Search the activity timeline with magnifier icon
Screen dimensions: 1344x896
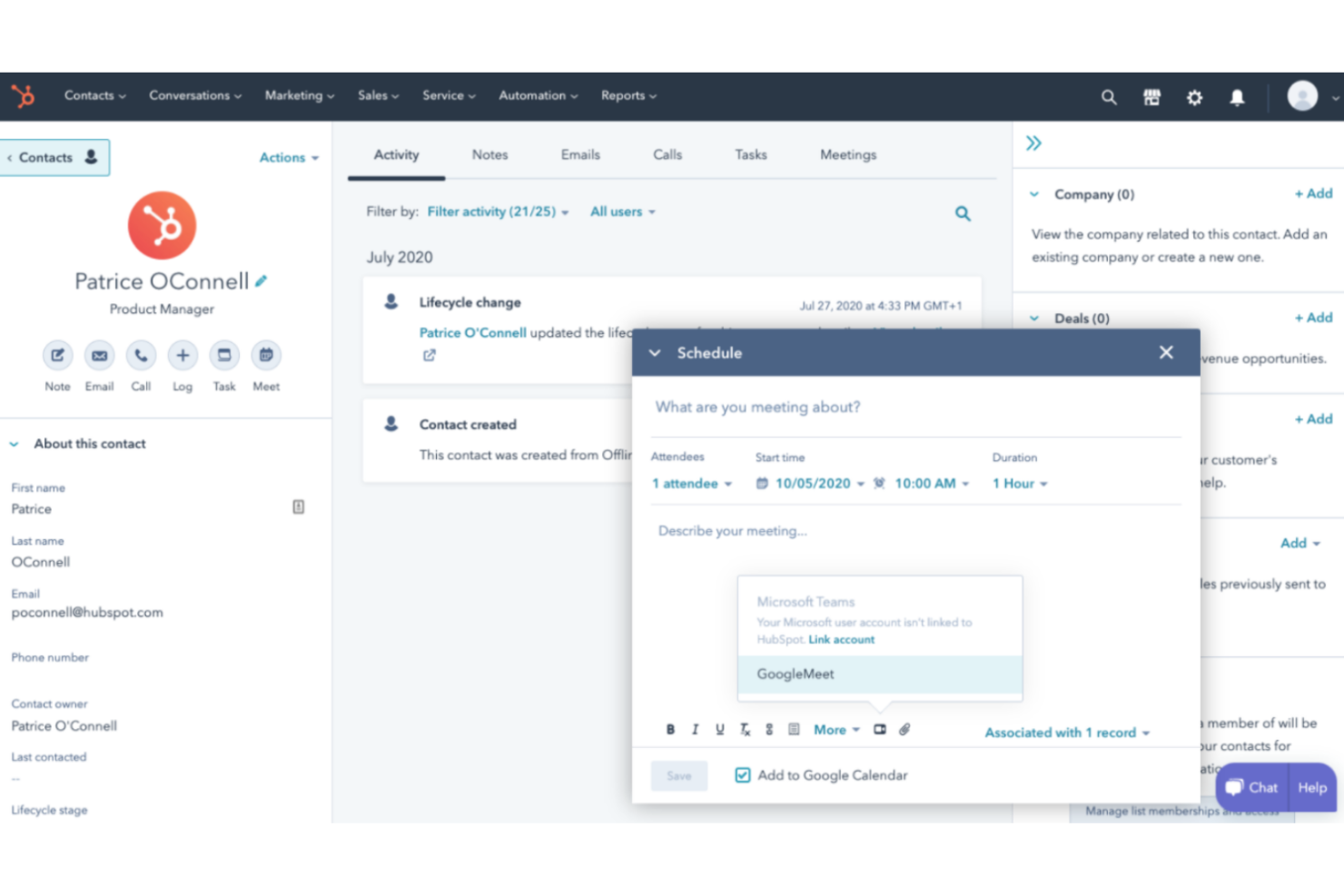pyautogui.click(x=963, y=213)
